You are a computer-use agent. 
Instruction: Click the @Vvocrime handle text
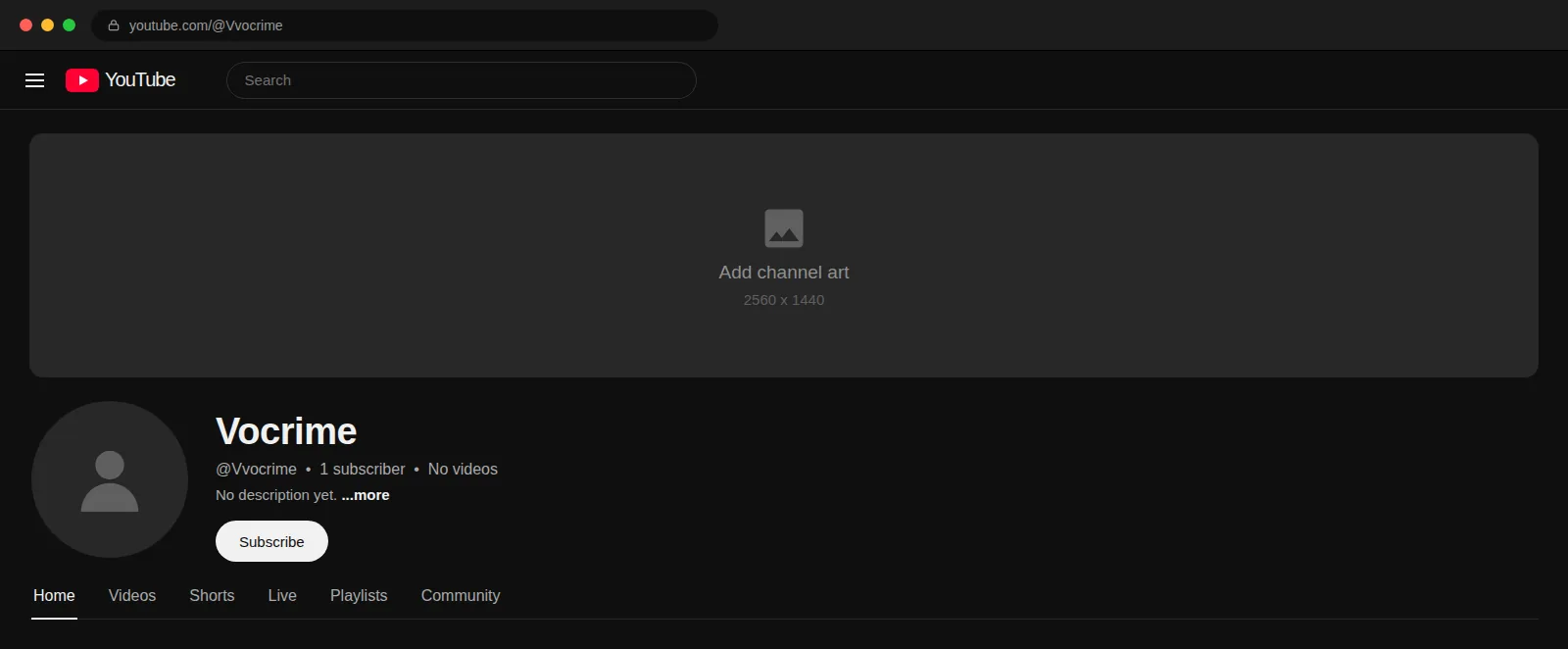pos(256,469)
